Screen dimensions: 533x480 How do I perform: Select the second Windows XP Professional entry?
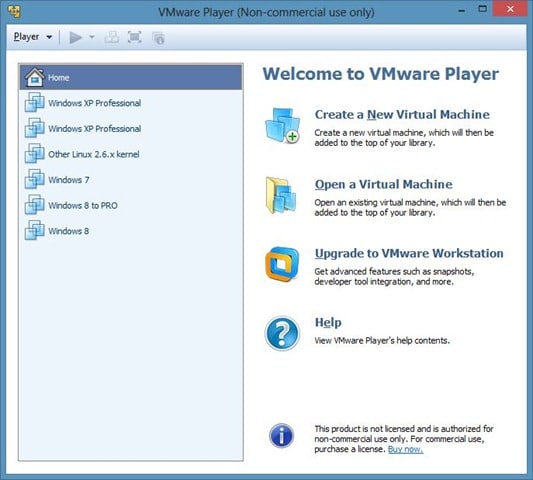click(131, 128)
